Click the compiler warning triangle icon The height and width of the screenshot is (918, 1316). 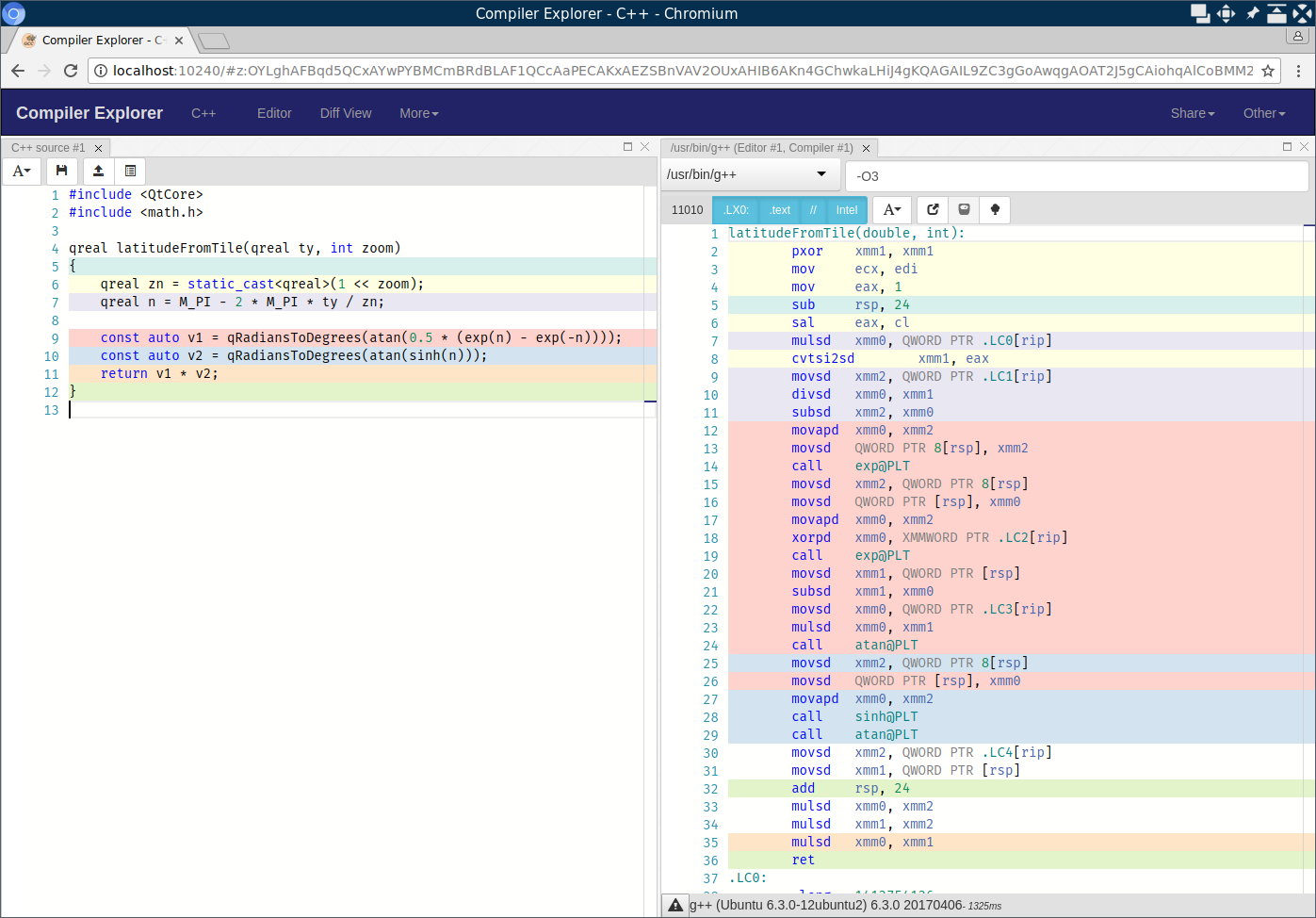(675, 905)
